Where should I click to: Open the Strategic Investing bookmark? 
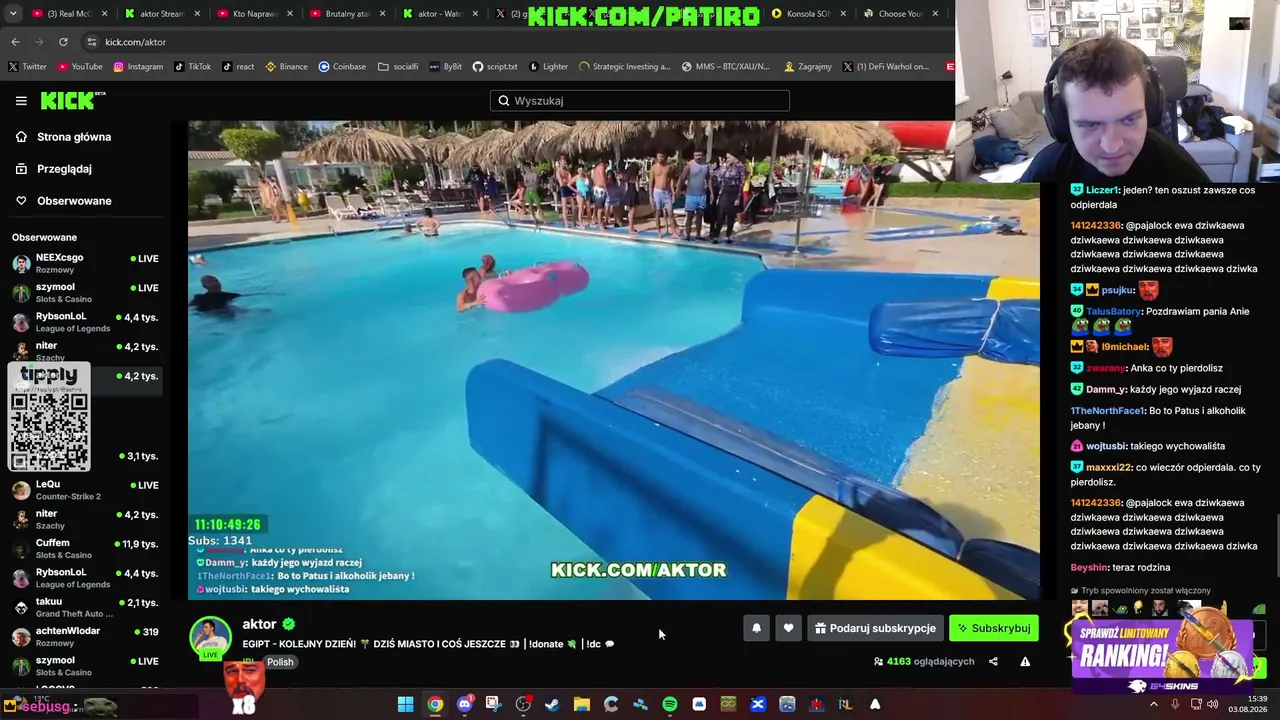tap(624, 67)
